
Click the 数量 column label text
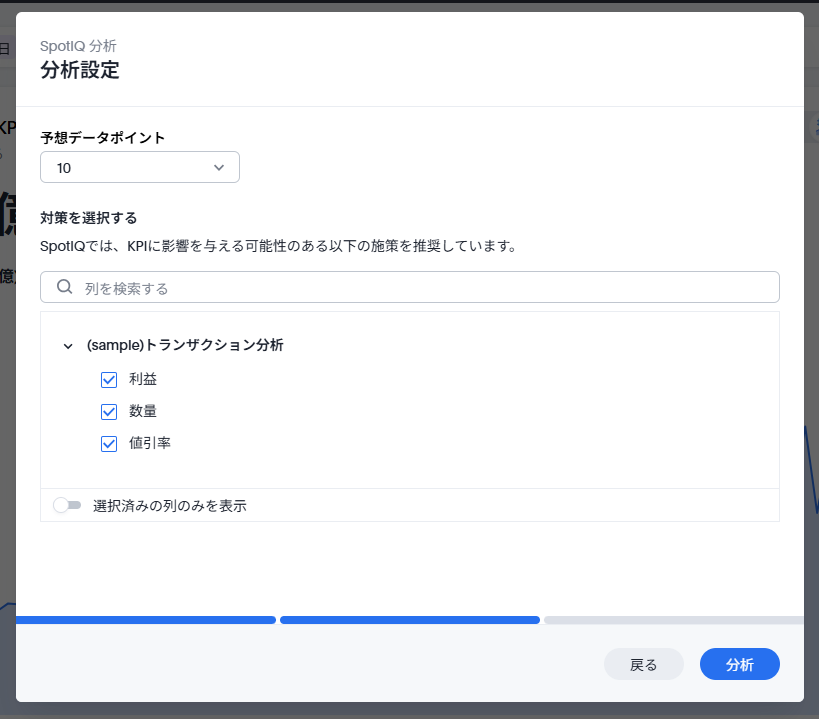pyautogui.click(x=143, y=411)
